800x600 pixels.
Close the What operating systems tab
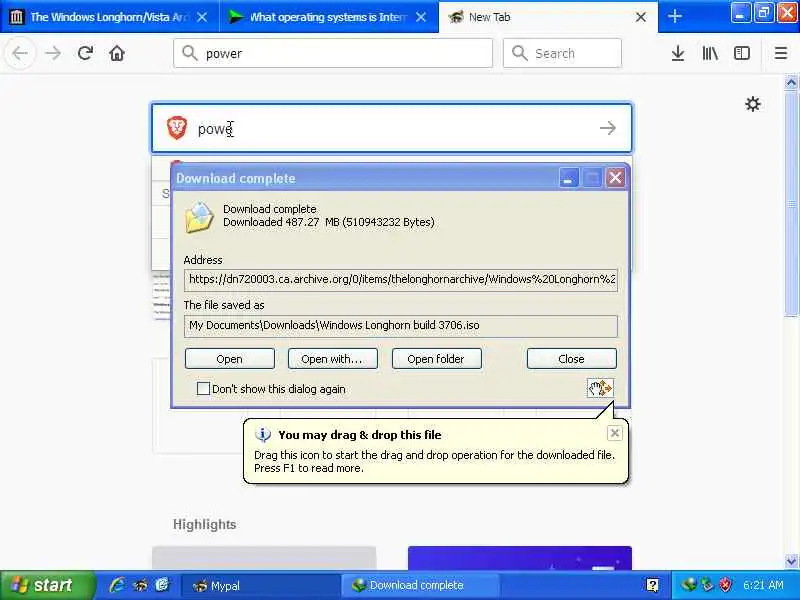(x=421, y=17)
